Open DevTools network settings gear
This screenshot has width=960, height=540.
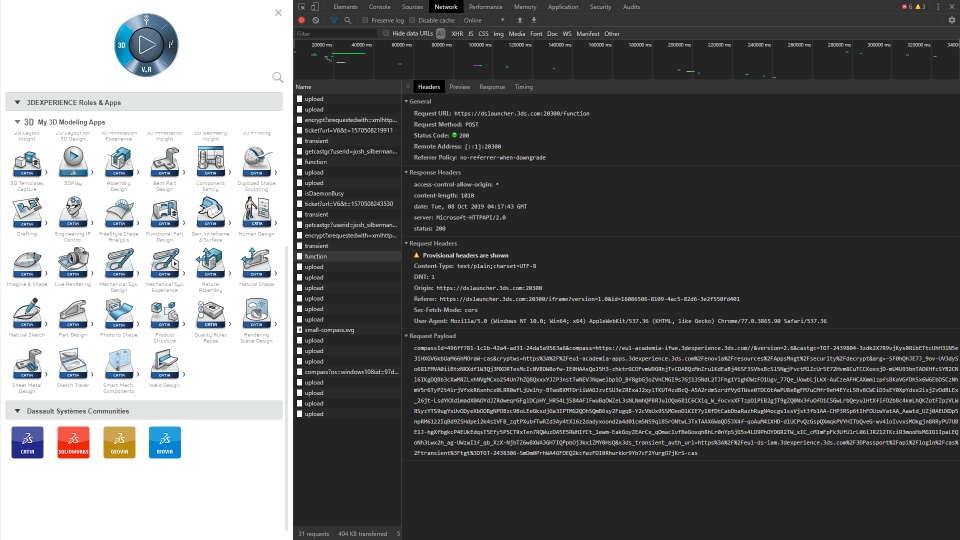(x=951, y=20)
